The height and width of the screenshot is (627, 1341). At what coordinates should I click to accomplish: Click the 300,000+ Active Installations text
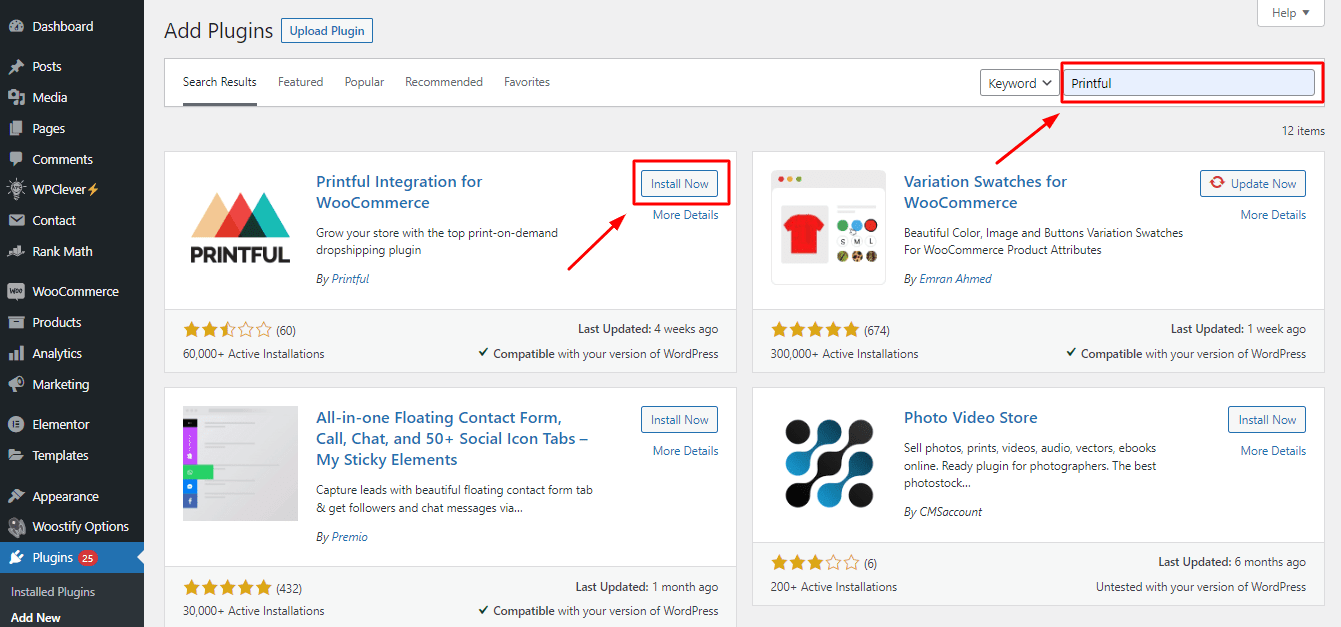coord(844,353)
